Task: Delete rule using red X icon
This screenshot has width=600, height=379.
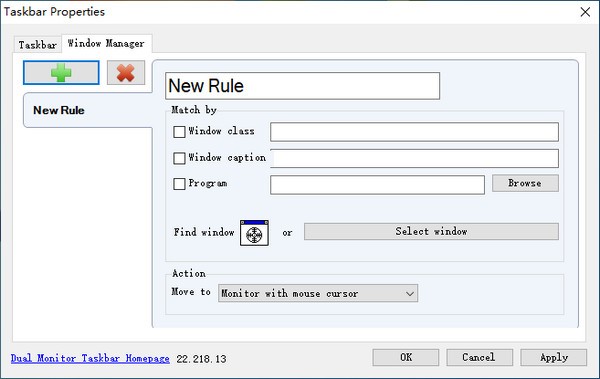Action: [x=126, y=72]
